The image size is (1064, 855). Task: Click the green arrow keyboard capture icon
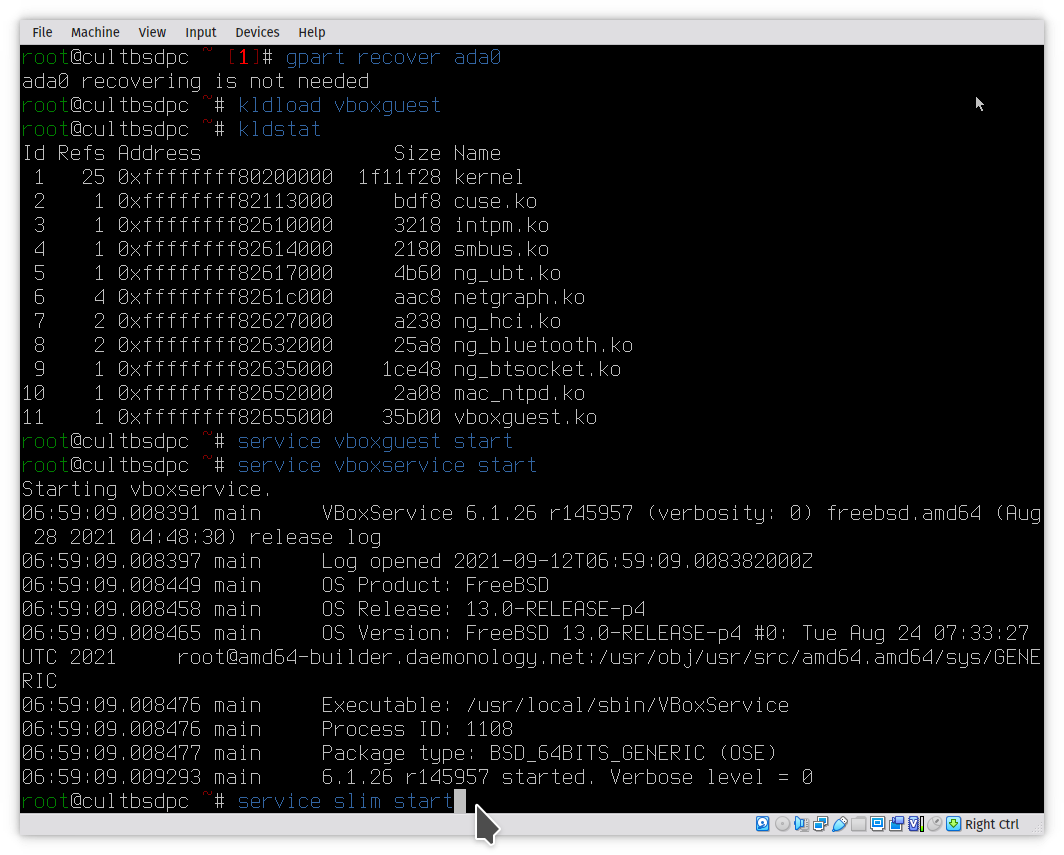point(953,824)
